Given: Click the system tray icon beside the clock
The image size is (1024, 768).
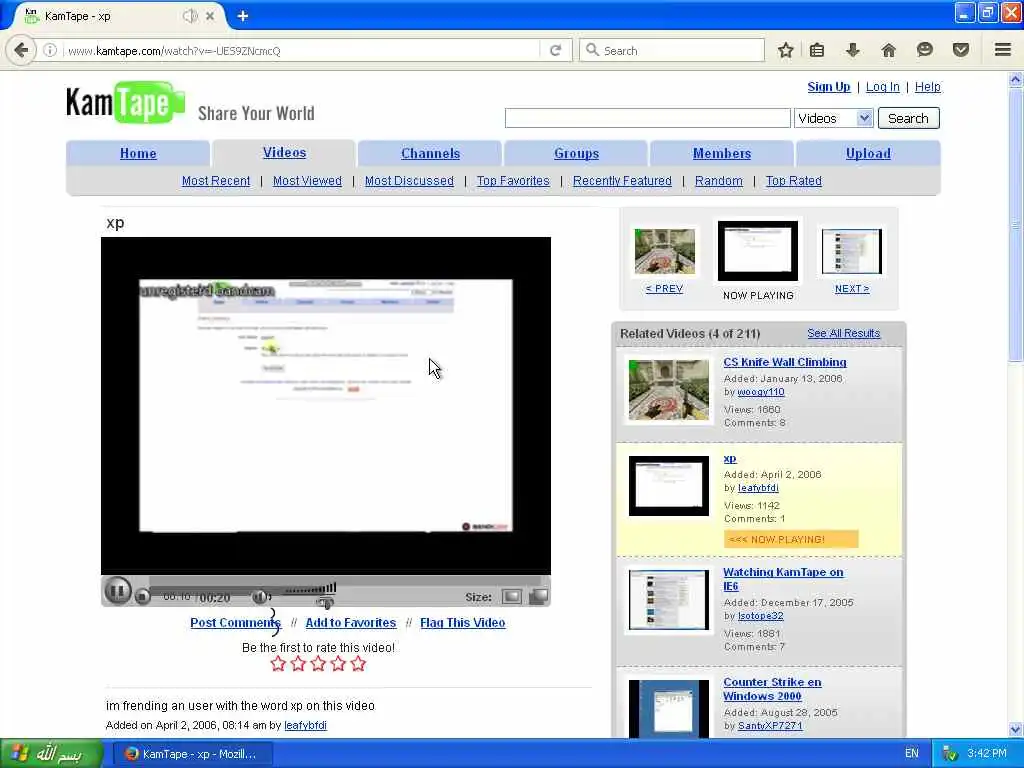Looking at the screenshot, I should (950, 754).
